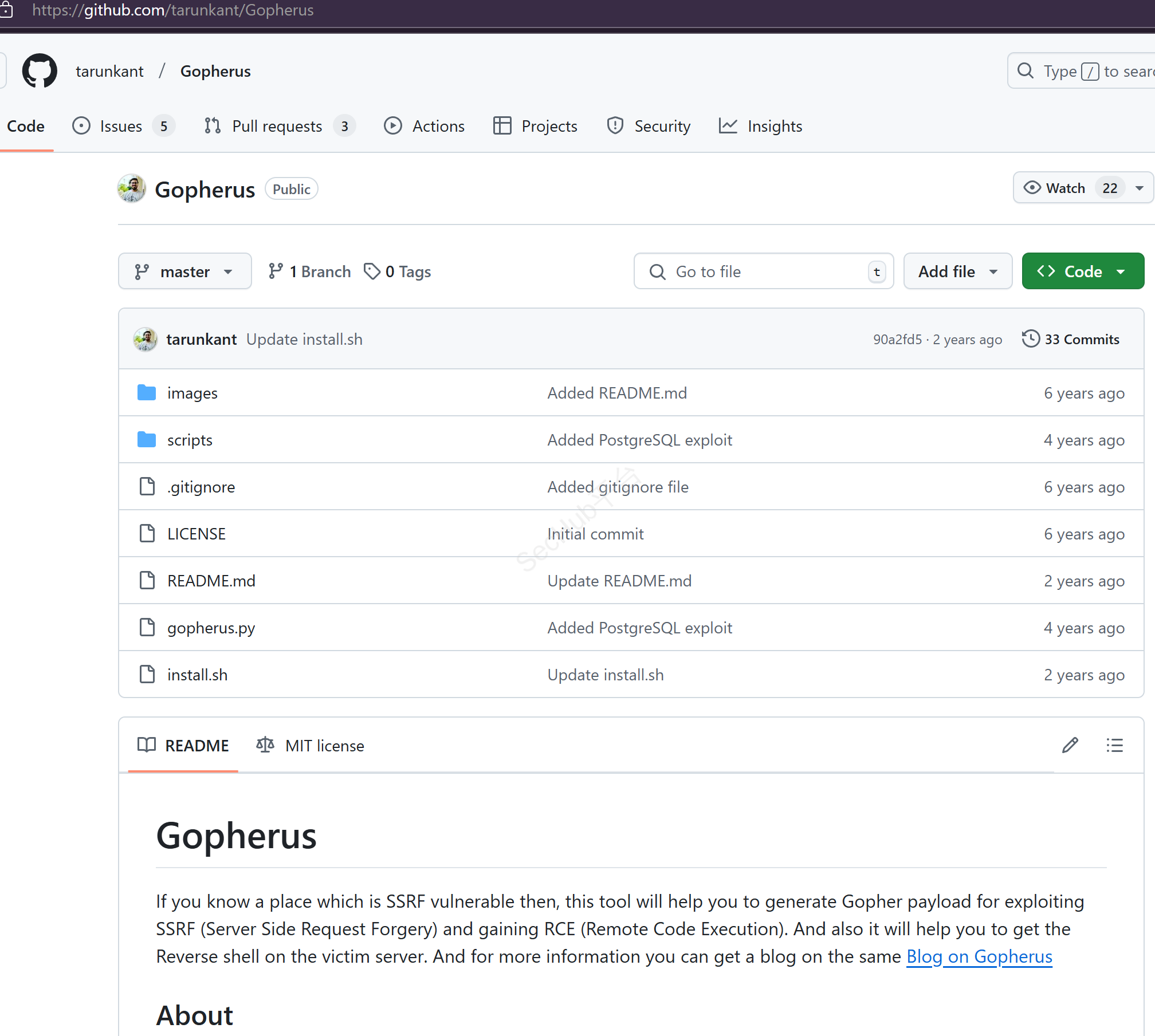
Task: Click the branch icon beside 1 Branch
Action: coord(276,271)
